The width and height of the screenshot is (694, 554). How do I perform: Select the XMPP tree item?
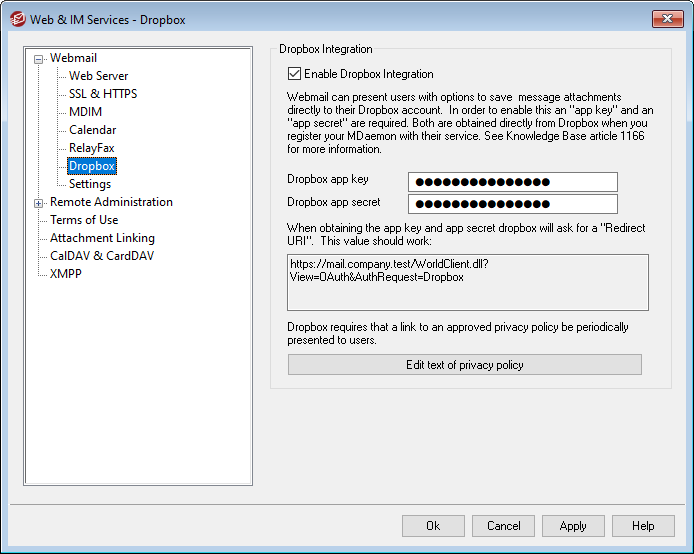[66, 274]
